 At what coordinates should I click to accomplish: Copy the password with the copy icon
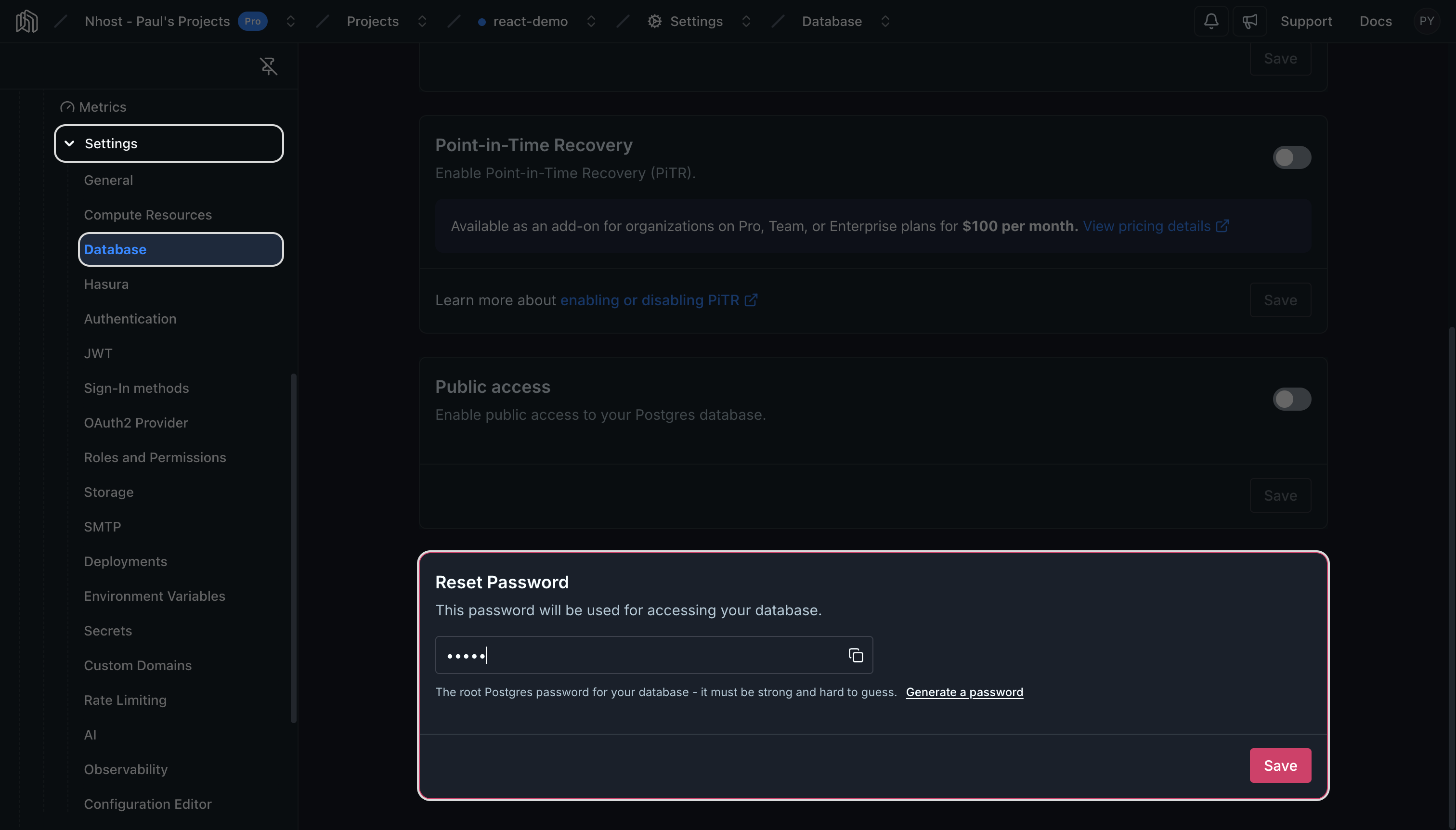point(855,655)
